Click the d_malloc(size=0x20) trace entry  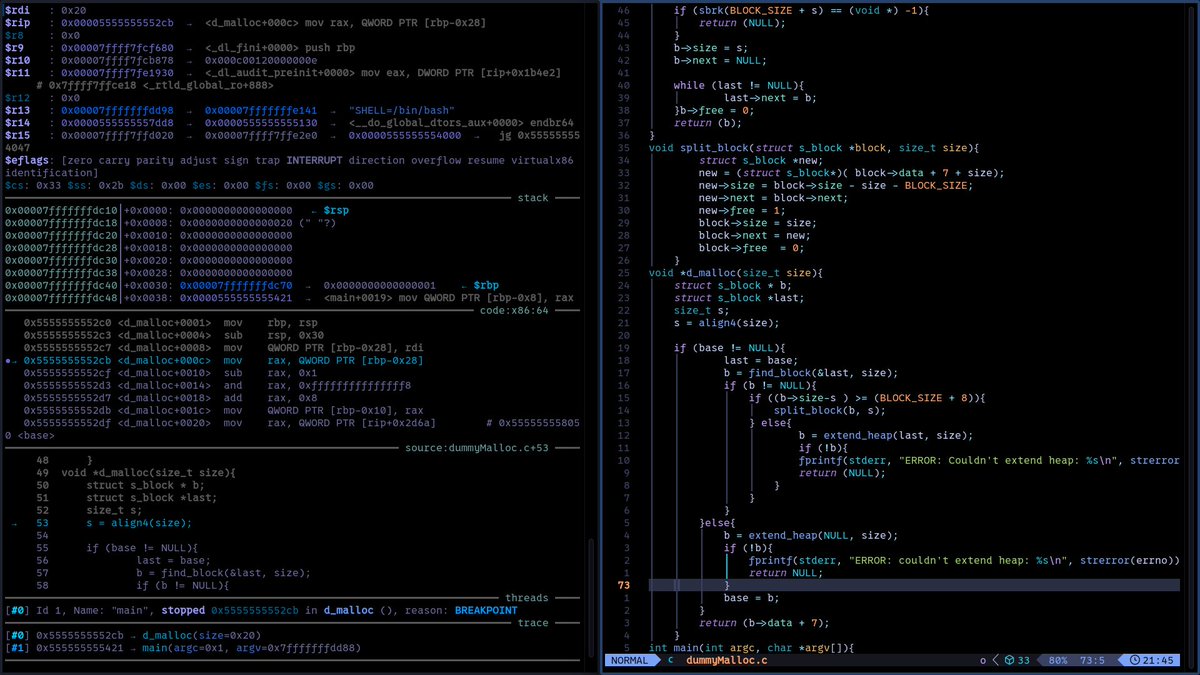tap(202, 635)
